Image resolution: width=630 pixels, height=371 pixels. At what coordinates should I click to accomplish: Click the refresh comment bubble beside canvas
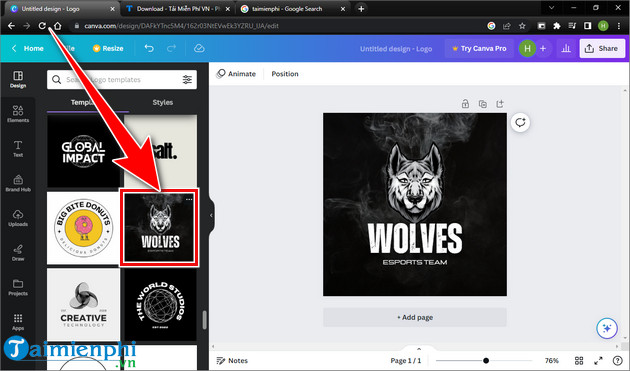point(520,123)
